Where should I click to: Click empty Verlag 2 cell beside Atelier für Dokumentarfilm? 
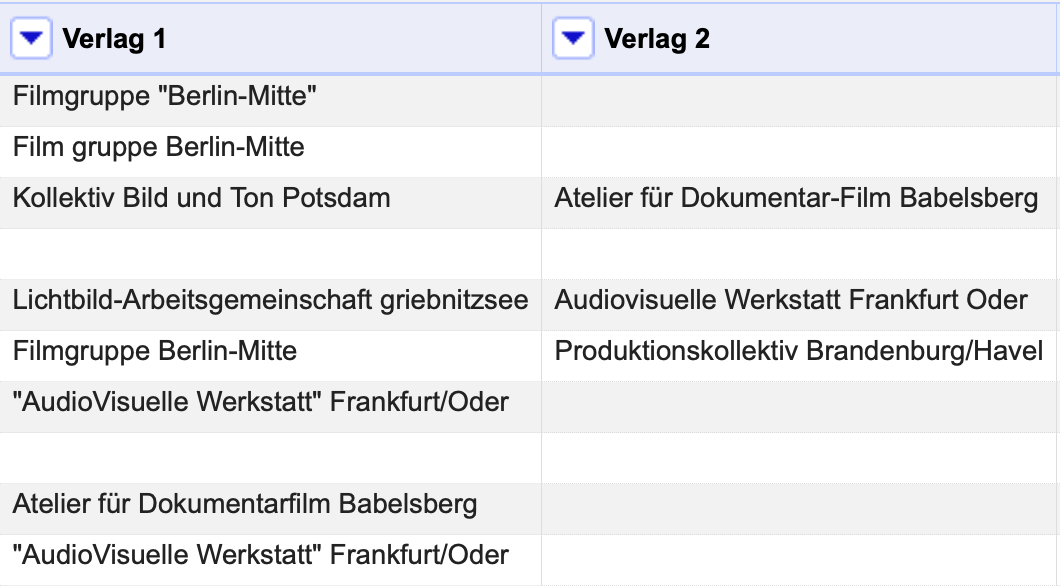tap(800, 505)
